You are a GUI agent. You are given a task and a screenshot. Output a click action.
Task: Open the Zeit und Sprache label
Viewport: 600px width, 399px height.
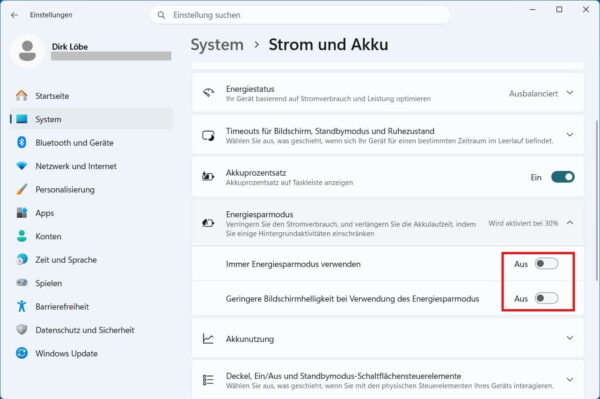[x=66, y=260]
